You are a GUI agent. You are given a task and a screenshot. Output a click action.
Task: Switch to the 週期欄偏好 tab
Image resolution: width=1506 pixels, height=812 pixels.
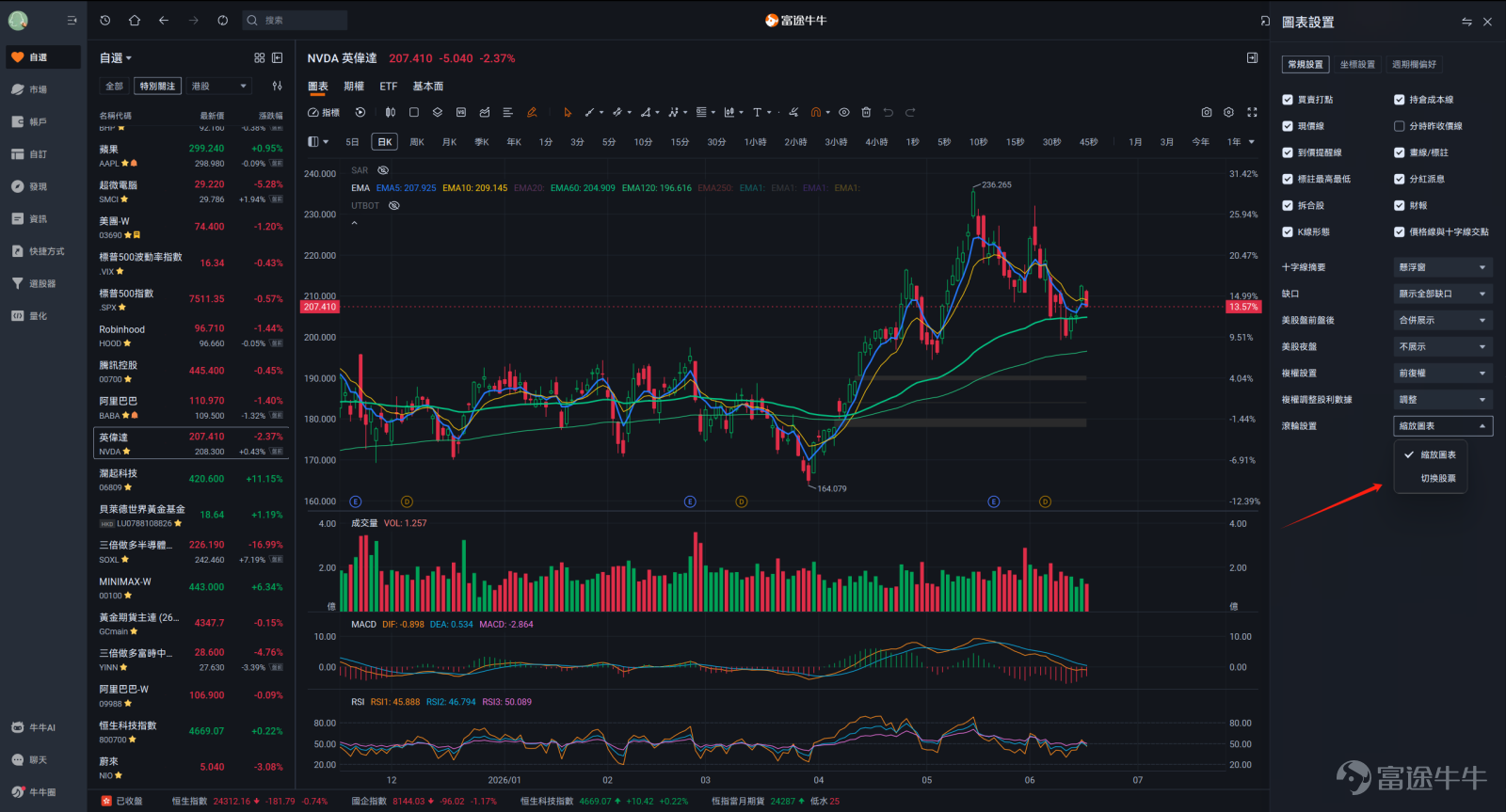[x=1414, y=64]
